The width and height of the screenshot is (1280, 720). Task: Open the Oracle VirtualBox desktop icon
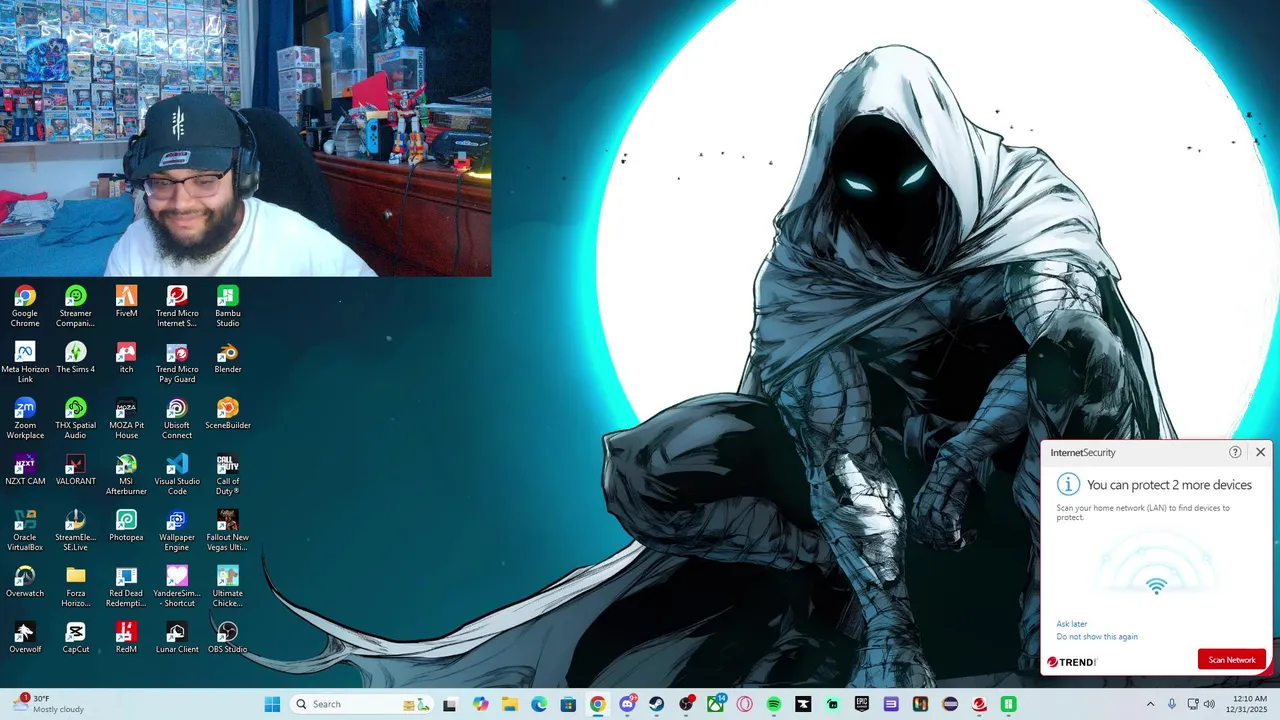25,530
